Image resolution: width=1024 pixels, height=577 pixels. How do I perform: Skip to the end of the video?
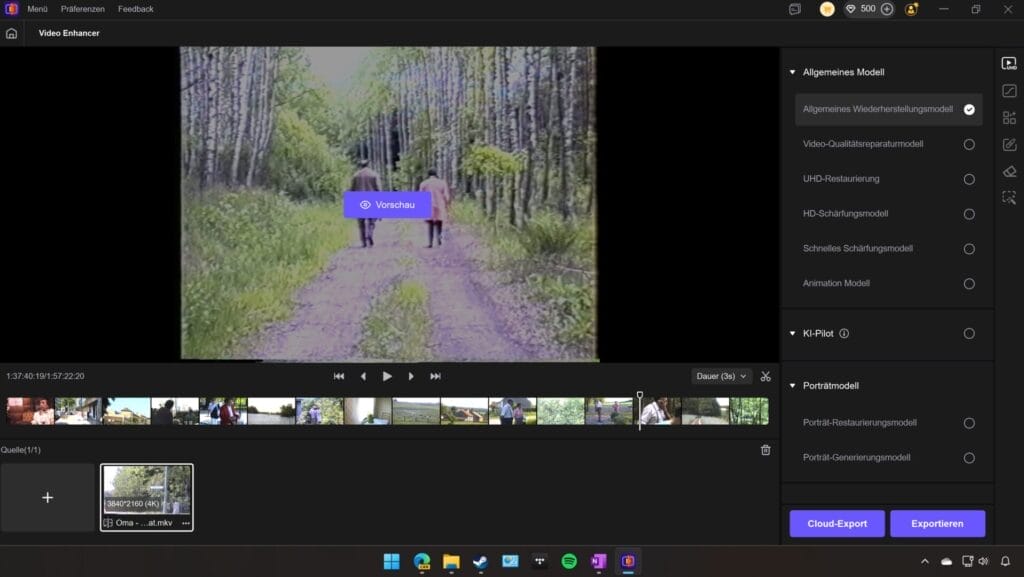[x=435, y=376]
